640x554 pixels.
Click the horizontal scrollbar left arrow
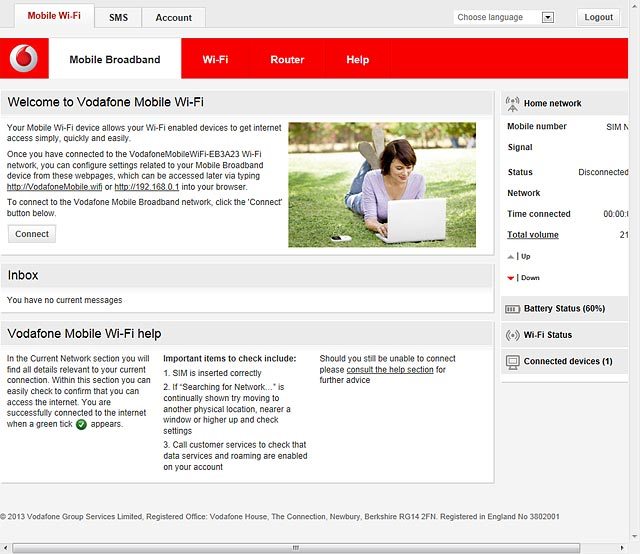5,547
